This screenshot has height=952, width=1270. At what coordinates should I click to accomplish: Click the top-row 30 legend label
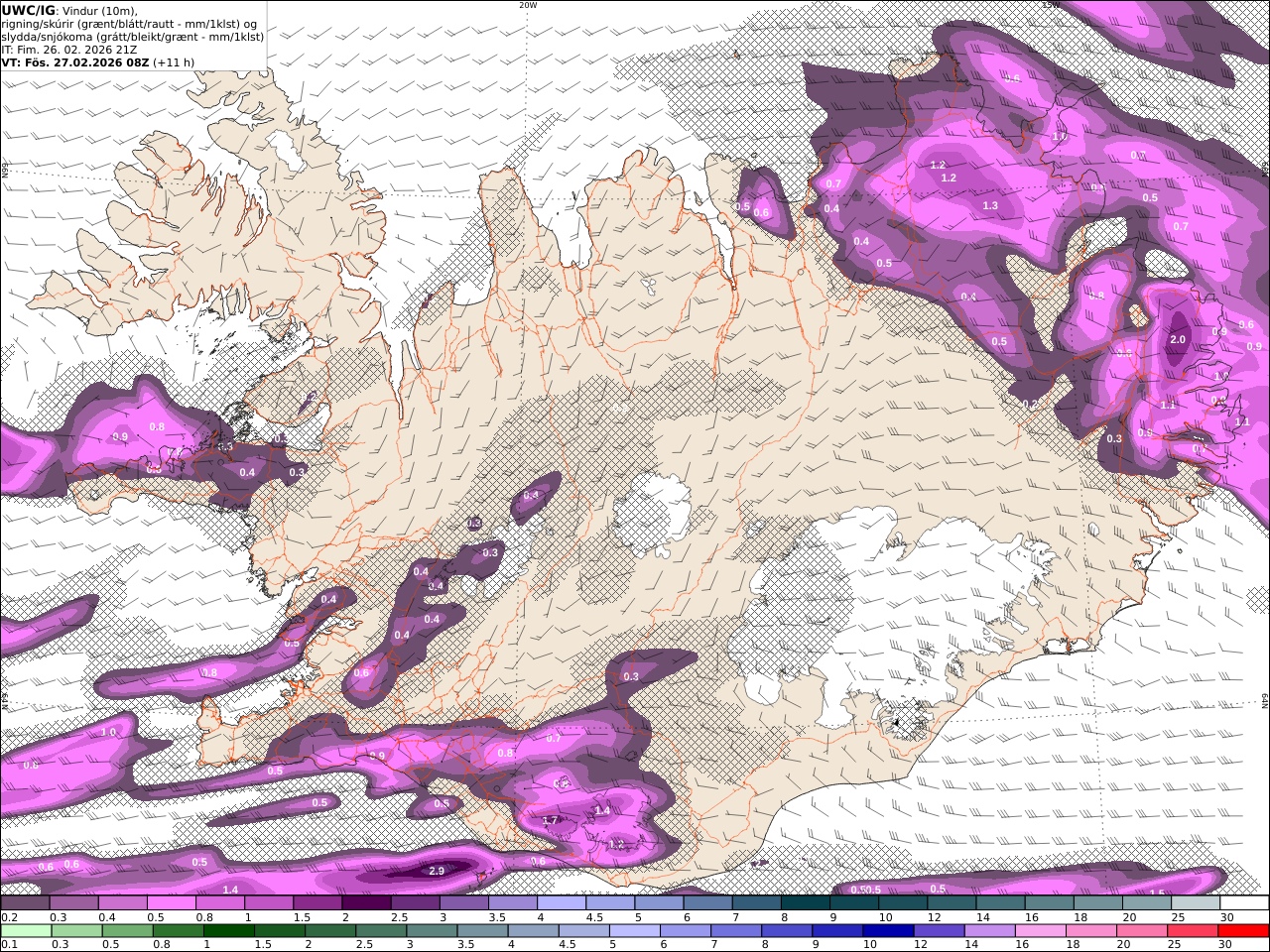[1226, 917]
